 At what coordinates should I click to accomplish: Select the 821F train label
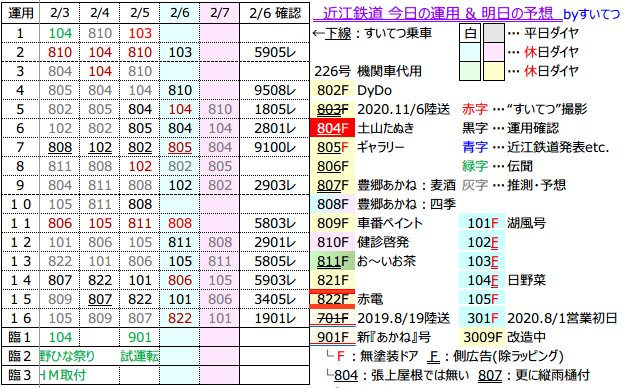coord(333,280)
